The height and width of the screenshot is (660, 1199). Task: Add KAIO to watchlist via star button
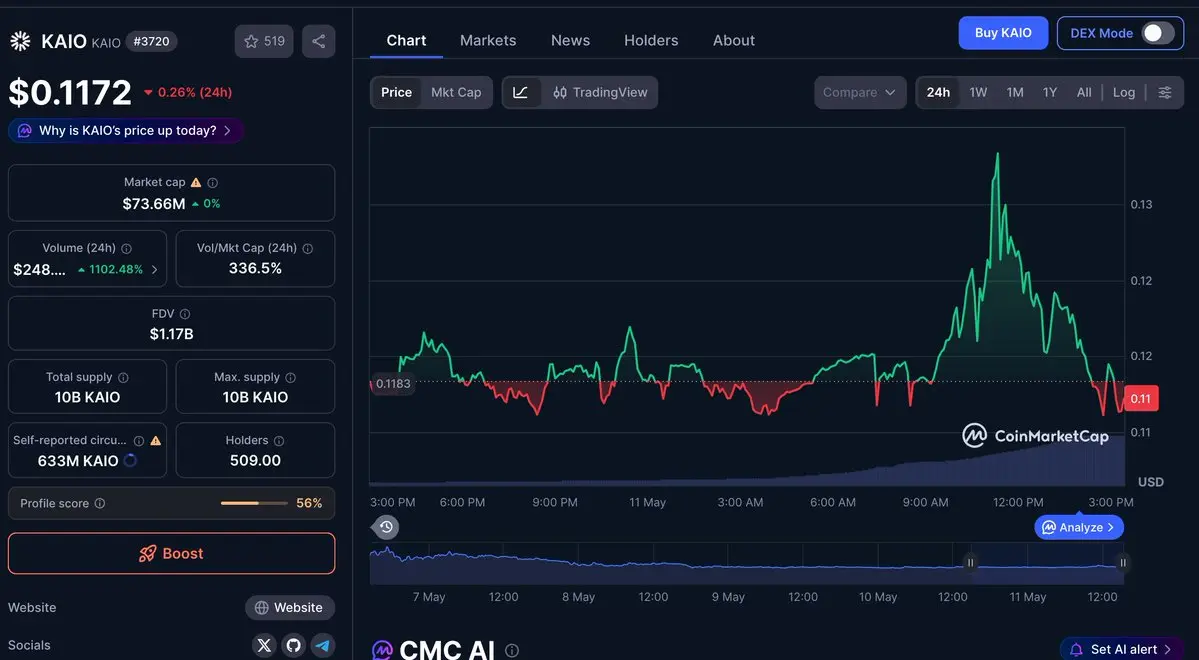pos(264,41)
